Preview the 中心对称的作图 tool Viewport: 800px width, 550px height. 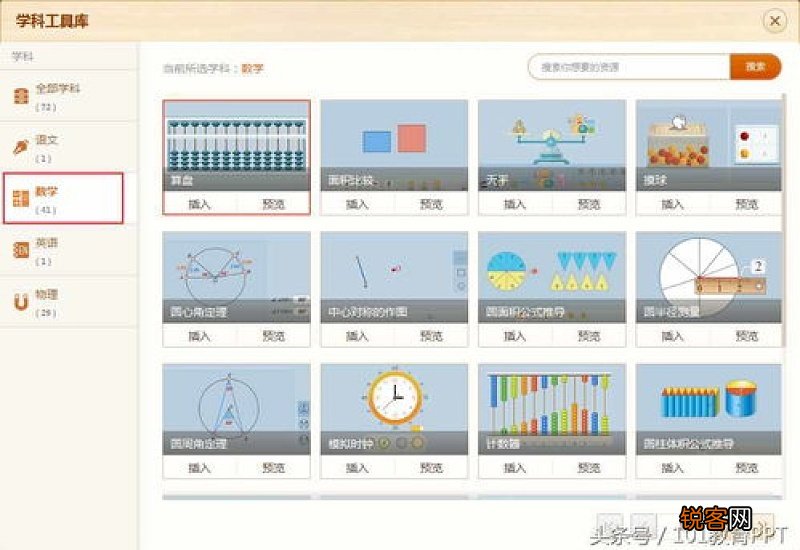[x=431, y=336]
